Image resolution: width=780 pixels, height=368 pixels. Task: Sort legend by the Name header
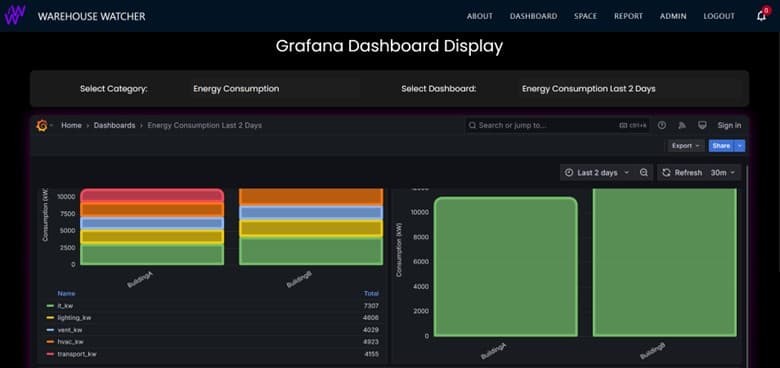(x=66, y=293)
